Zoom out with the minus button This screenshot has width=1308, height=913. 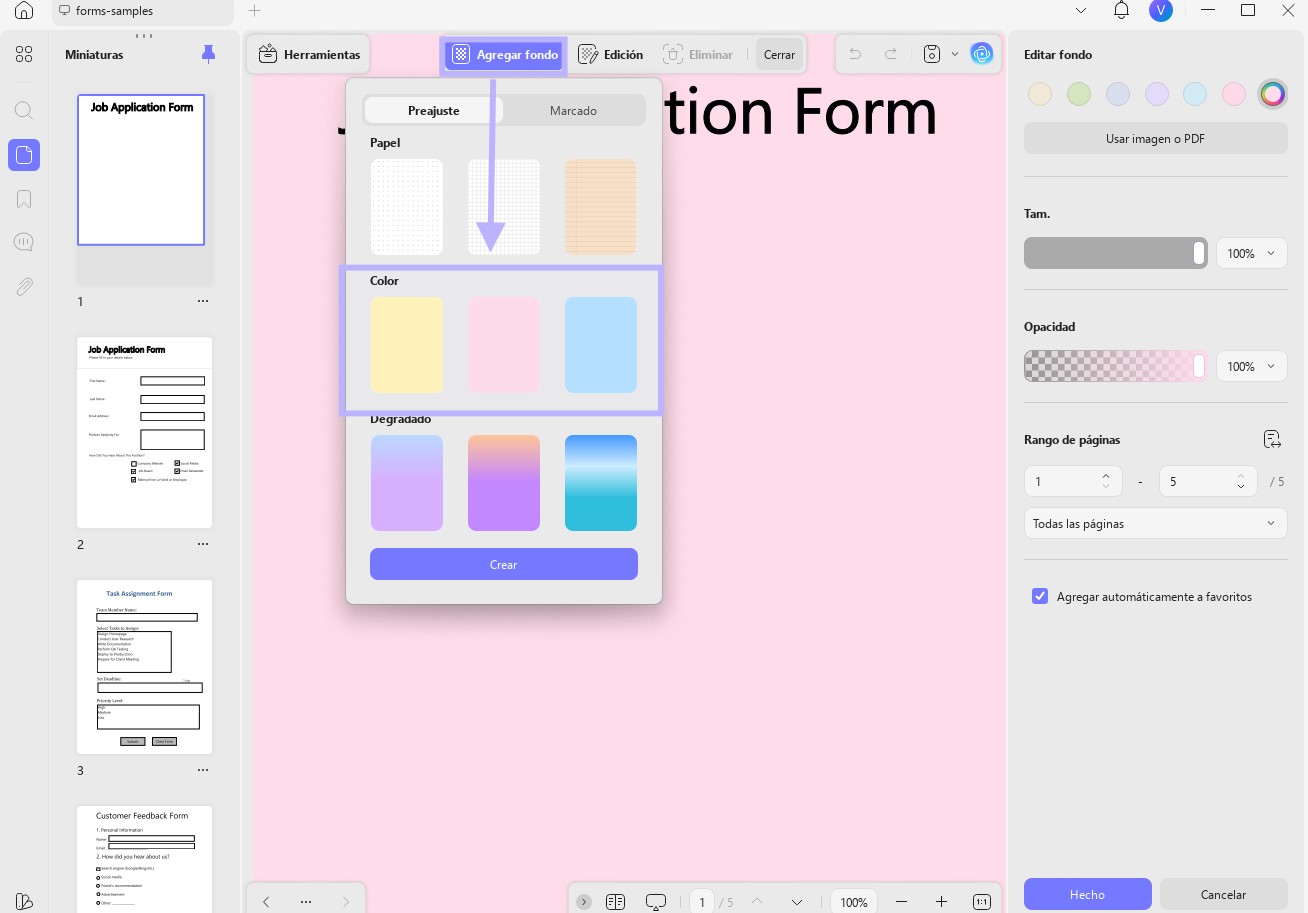point(902,902)
